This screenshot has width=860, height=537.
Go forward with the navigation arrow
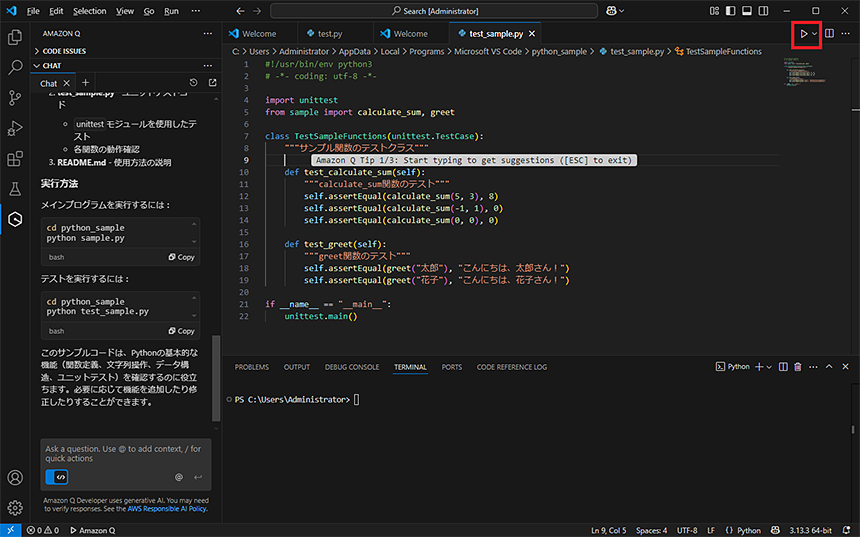(x=257, y=11)
